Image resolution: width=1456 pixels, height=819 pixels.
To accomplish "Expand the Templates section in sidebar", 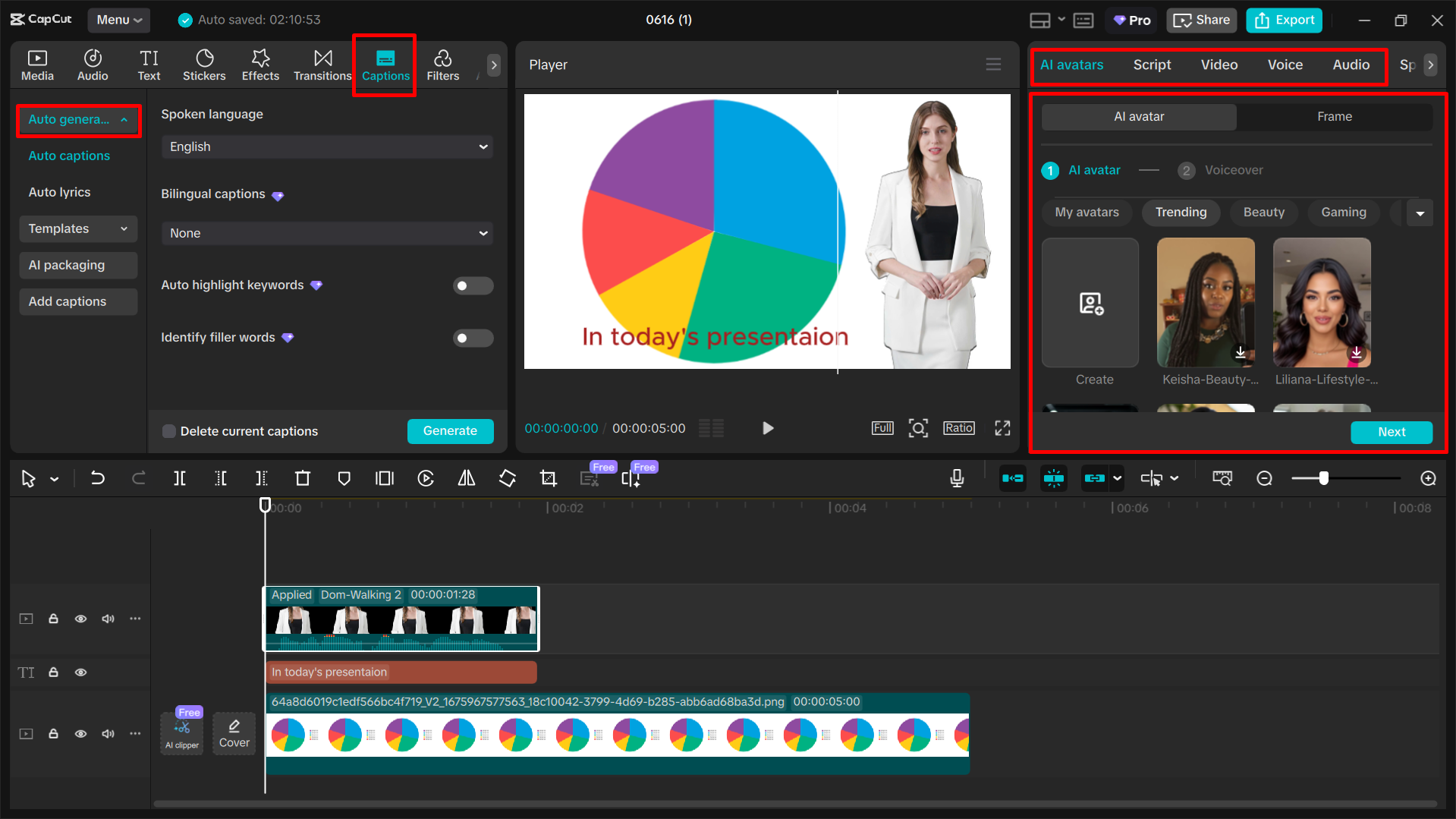I will point(77,228).
